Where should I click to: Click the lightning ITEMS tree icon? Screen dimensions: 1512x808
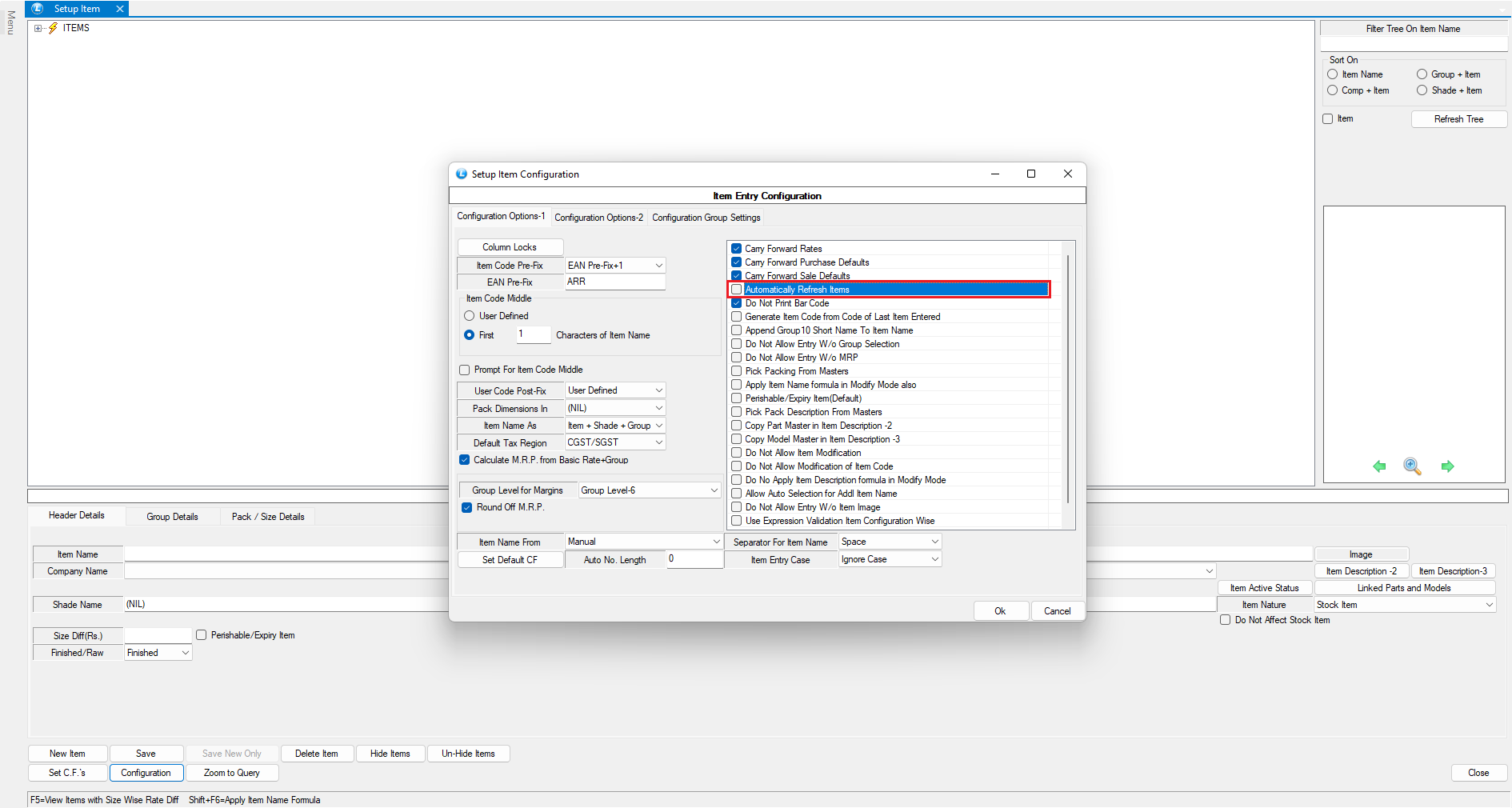(54, 28)
